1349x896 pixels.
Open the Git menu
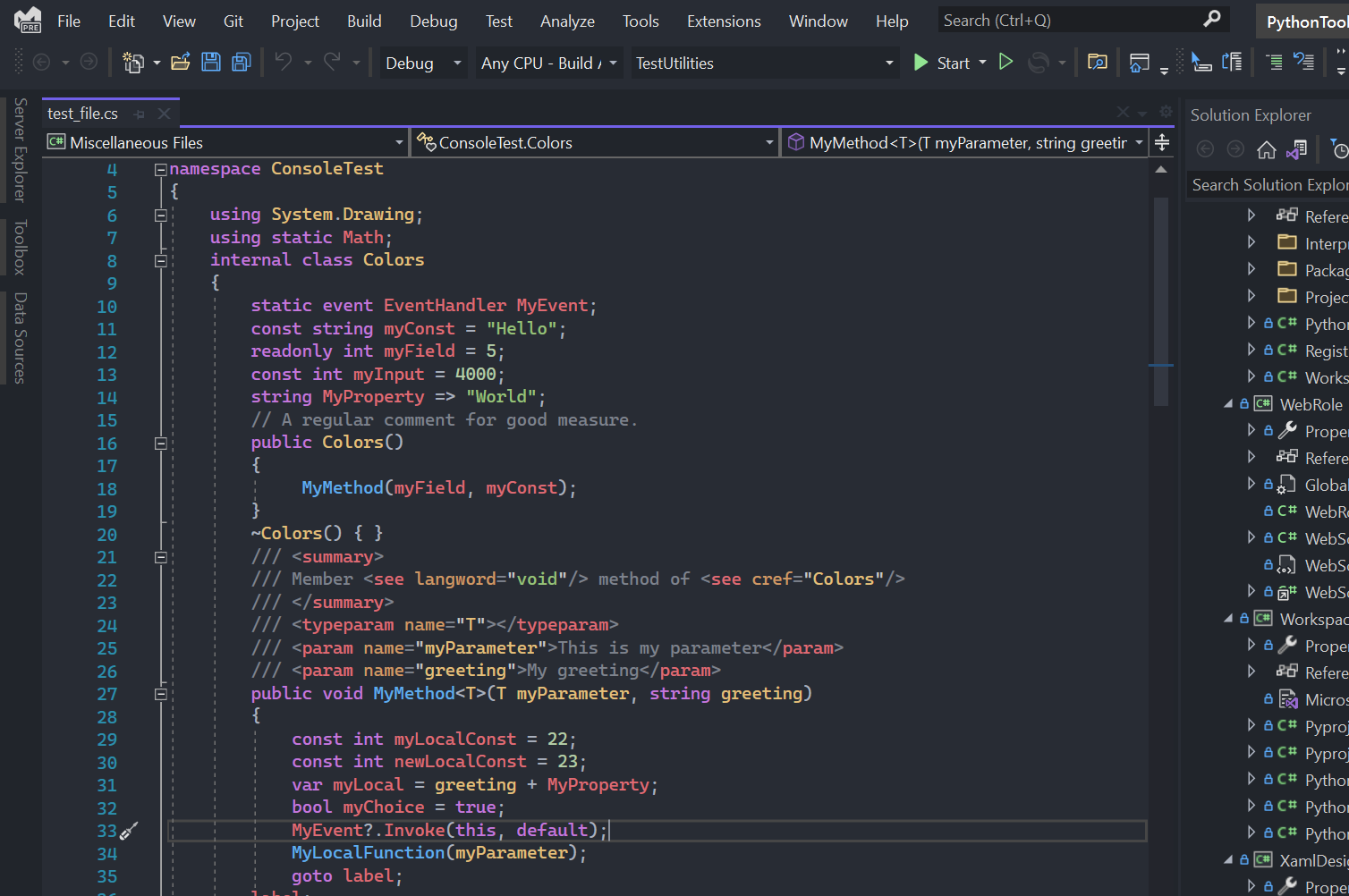pos(233,20)
